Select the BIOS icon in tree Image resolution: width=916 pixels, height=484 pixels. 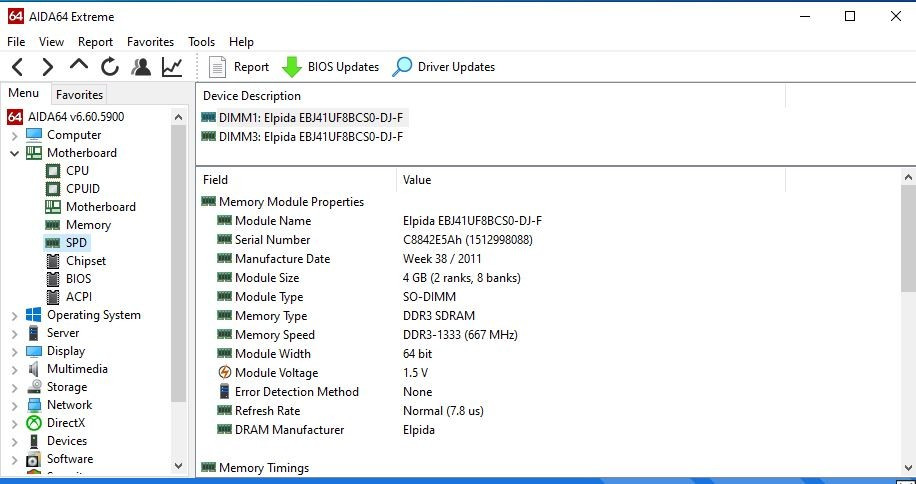(x=53, y=279)
